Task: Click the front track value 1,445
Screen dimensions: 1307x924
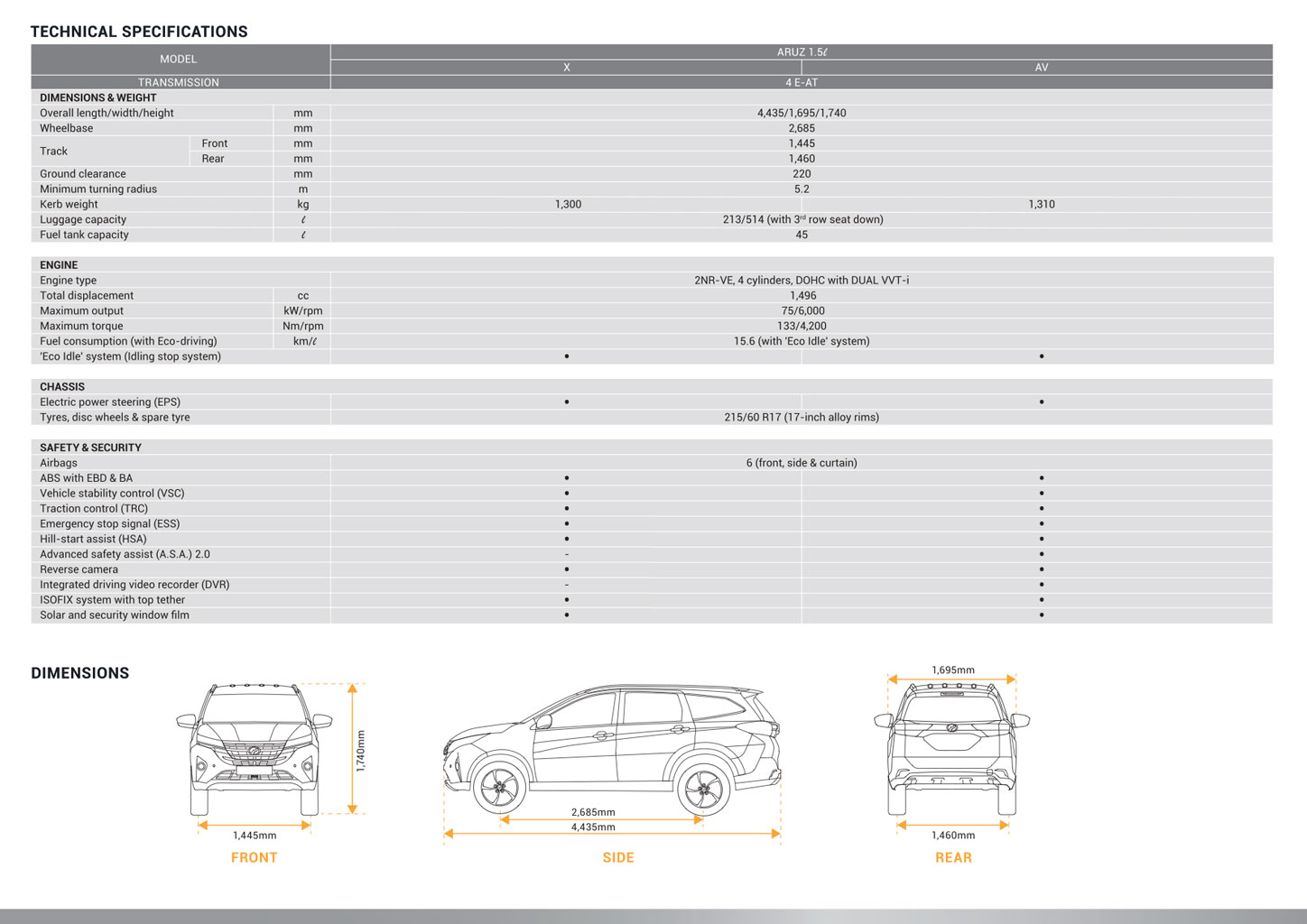Action: [x=802, y=143]
